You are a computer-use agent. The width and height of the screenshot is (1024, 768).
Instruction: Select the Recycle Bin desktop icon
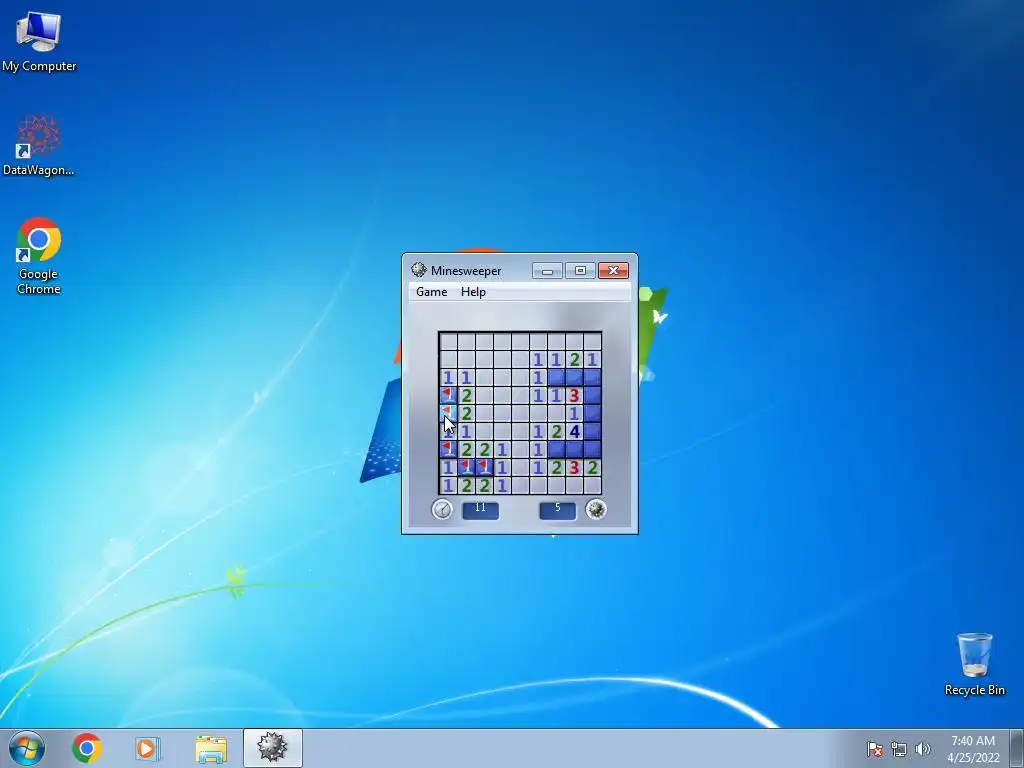[x=974, y=664]
